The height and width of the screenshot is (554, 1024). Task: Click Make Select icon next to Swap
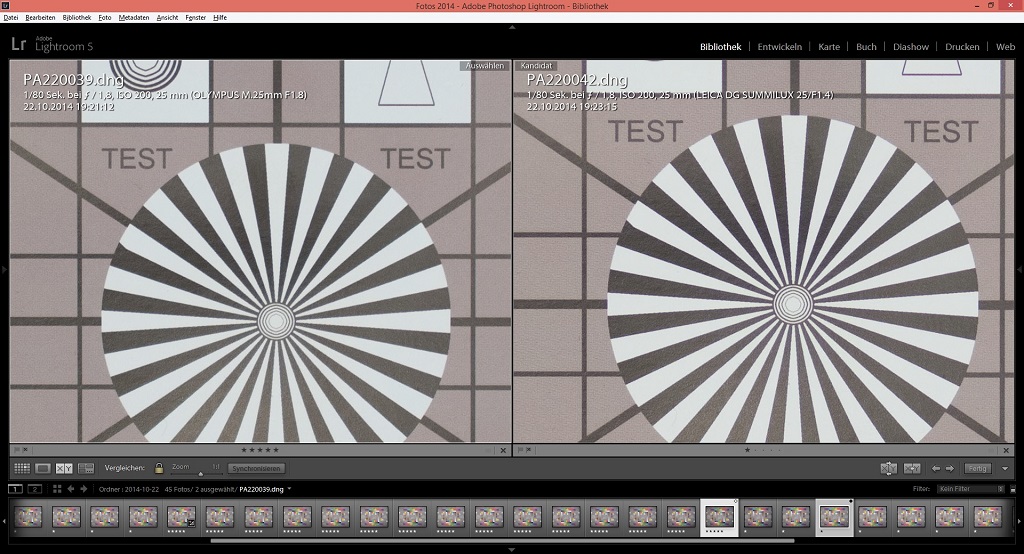[x=912, y=468]
